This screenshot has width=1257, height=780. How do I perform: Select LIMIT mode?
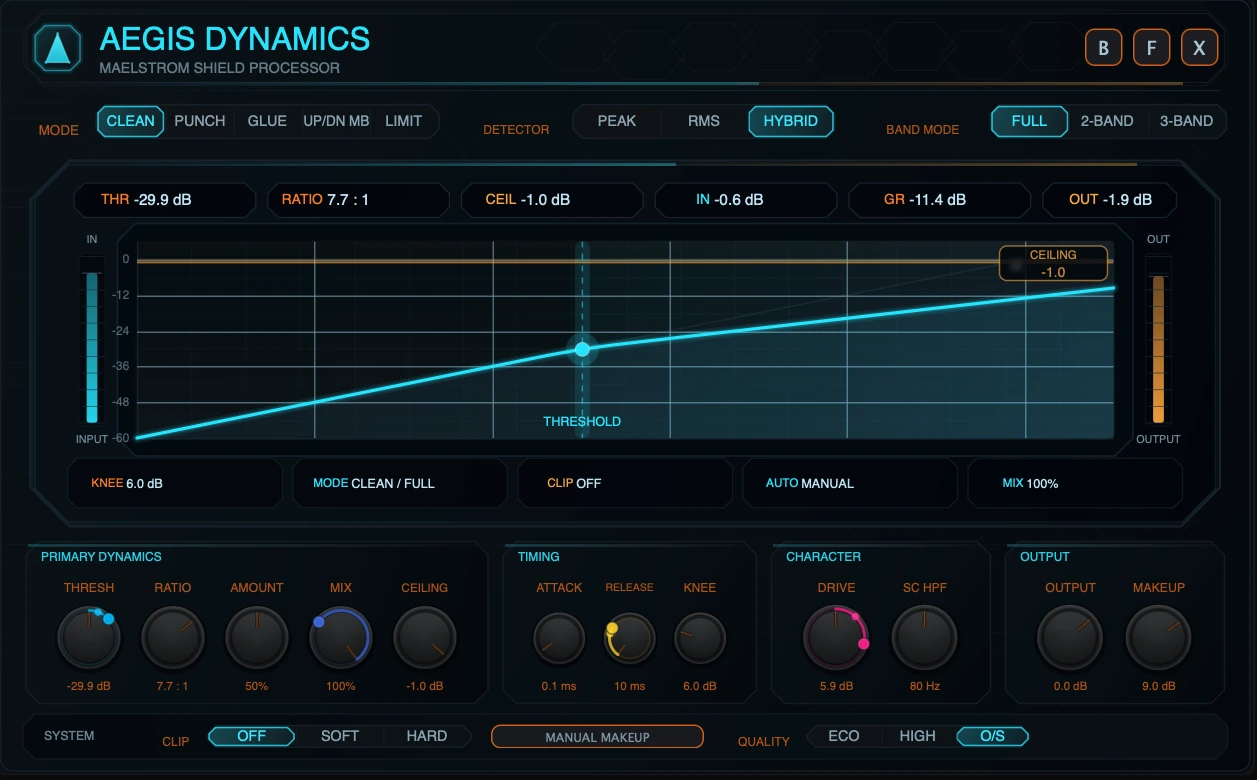coord(404,121)
